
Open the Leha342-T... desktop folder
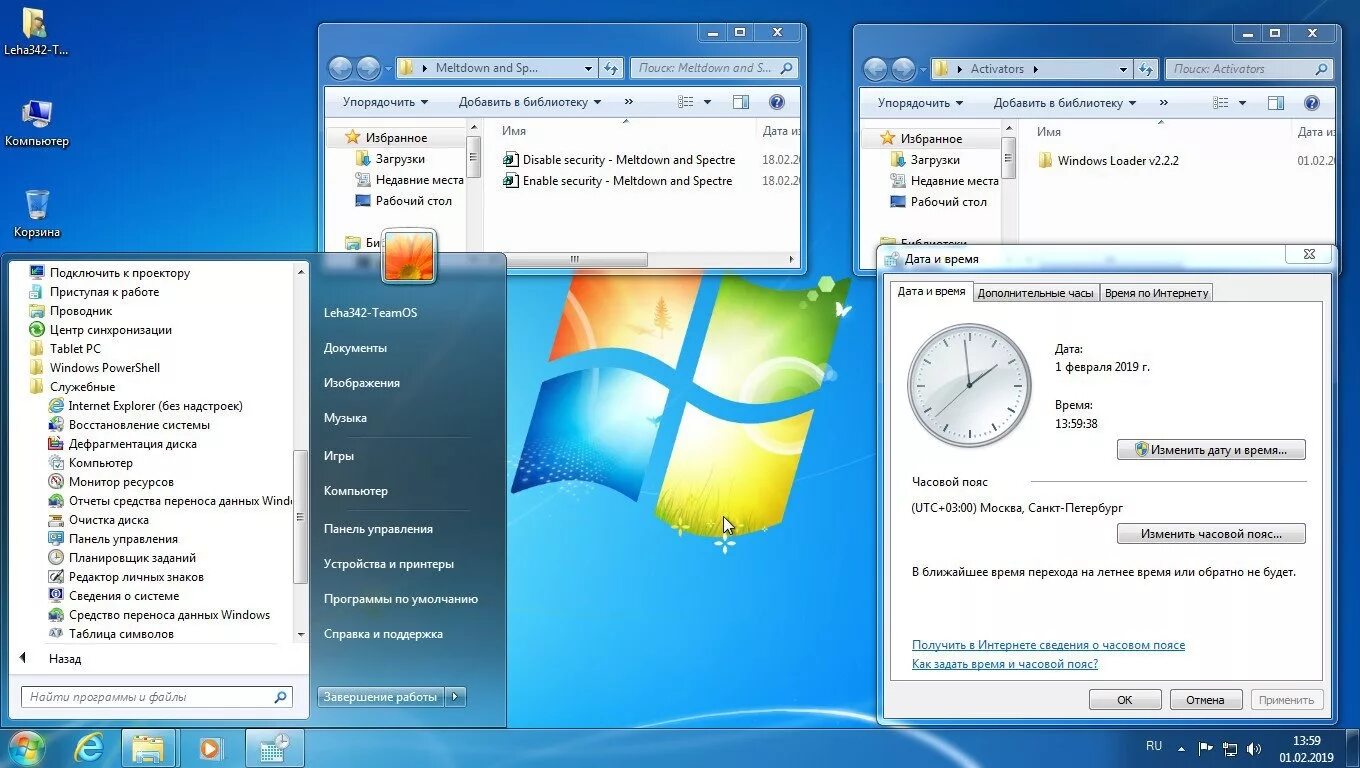click(x=36, y=32)
